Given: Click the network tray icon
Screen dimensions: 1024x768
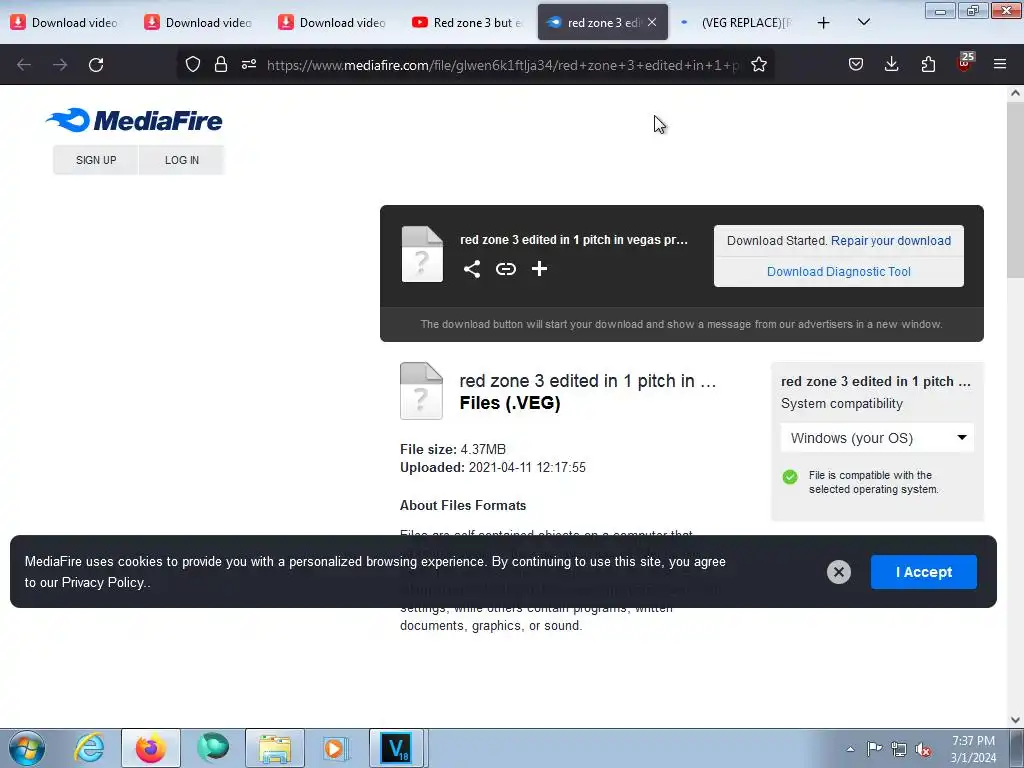Looking at the screenshot, I should (899, 749).
